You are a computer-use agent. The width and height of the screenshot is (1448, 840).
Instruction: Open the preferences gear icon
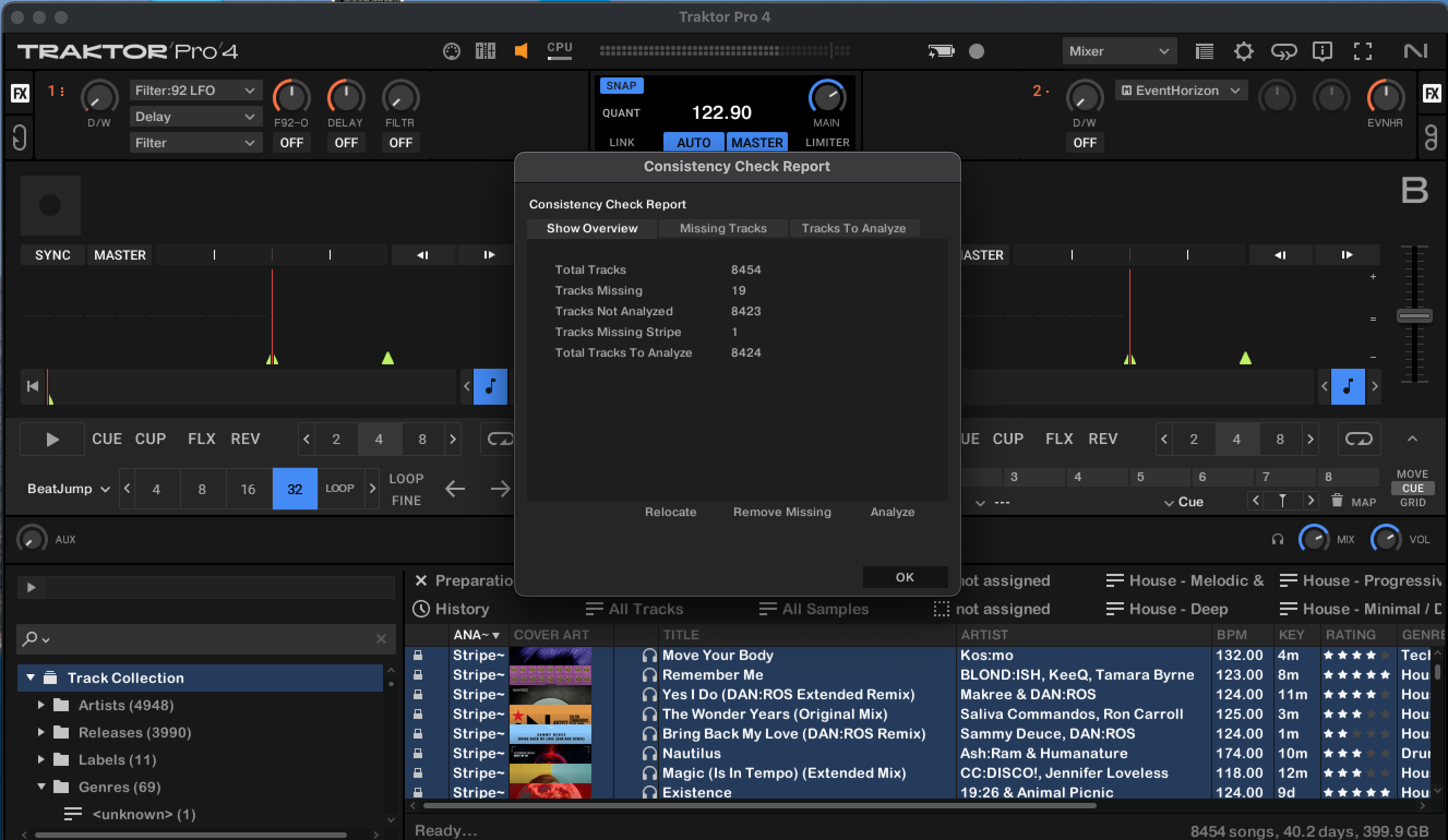1243,52
